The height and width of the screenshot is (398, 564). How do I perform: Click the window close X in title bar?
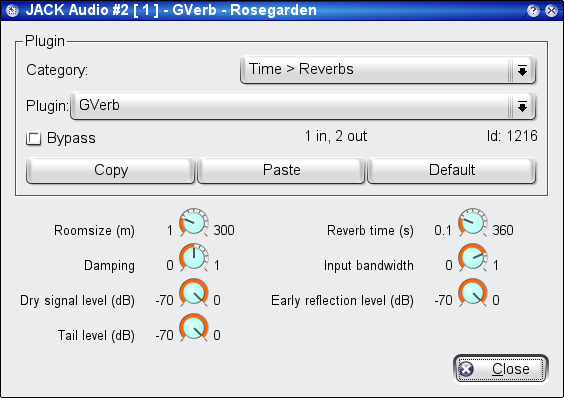point(551,10)
